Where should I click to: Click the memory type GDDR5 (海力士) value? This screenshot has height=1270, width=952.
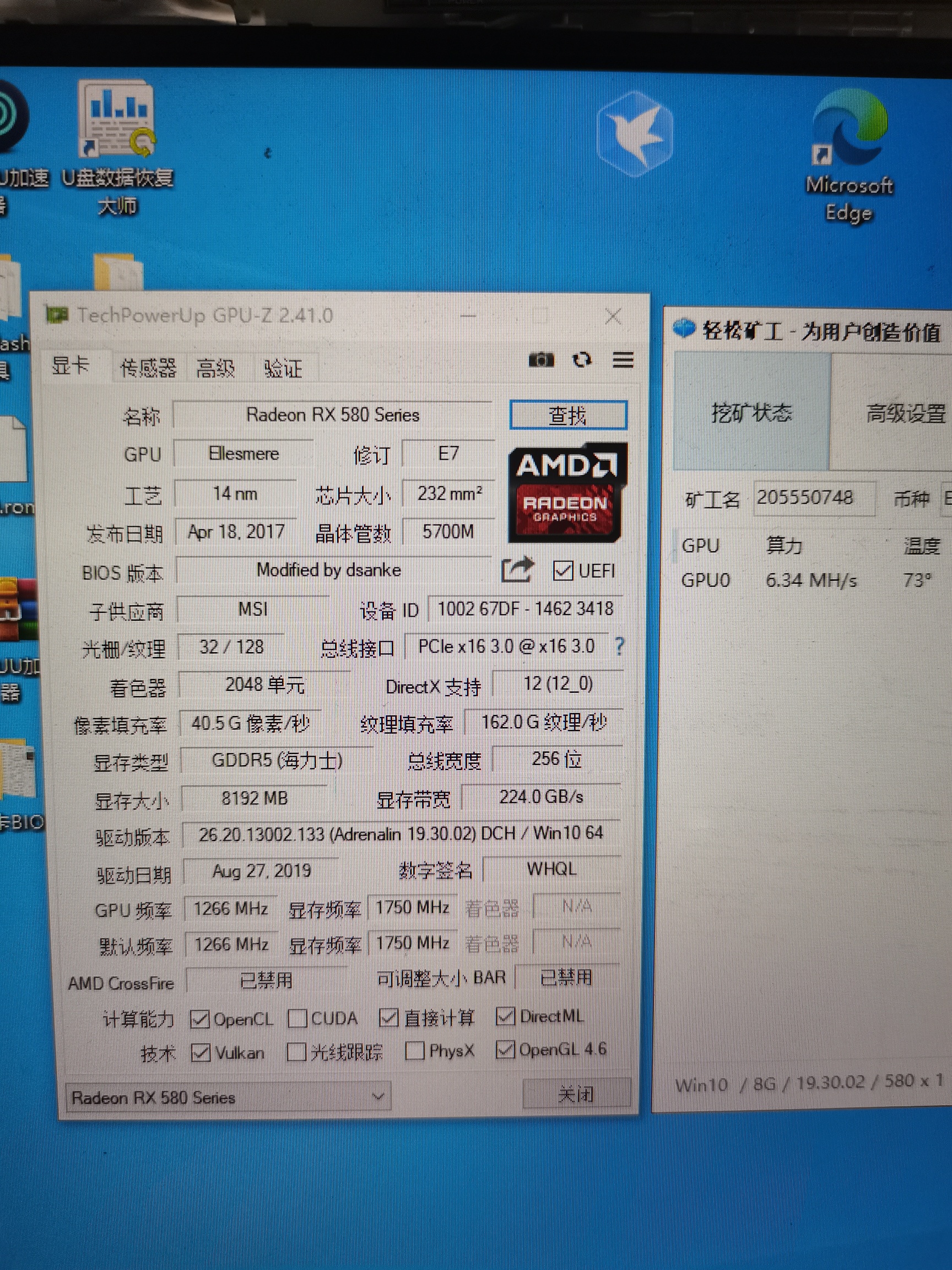[277, 760]
